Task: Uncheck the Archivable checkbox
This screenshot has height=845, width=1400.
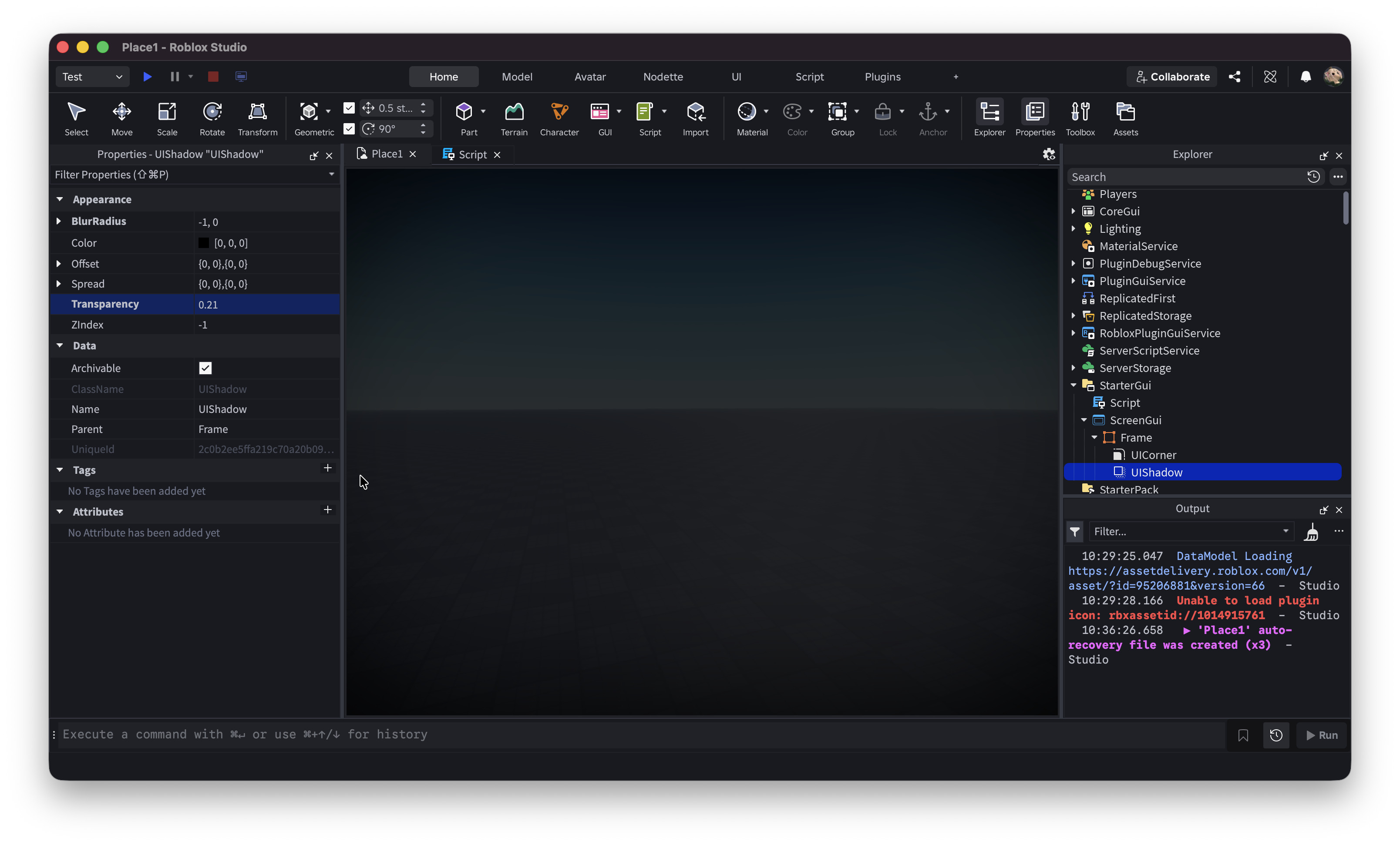Action: 205,368
